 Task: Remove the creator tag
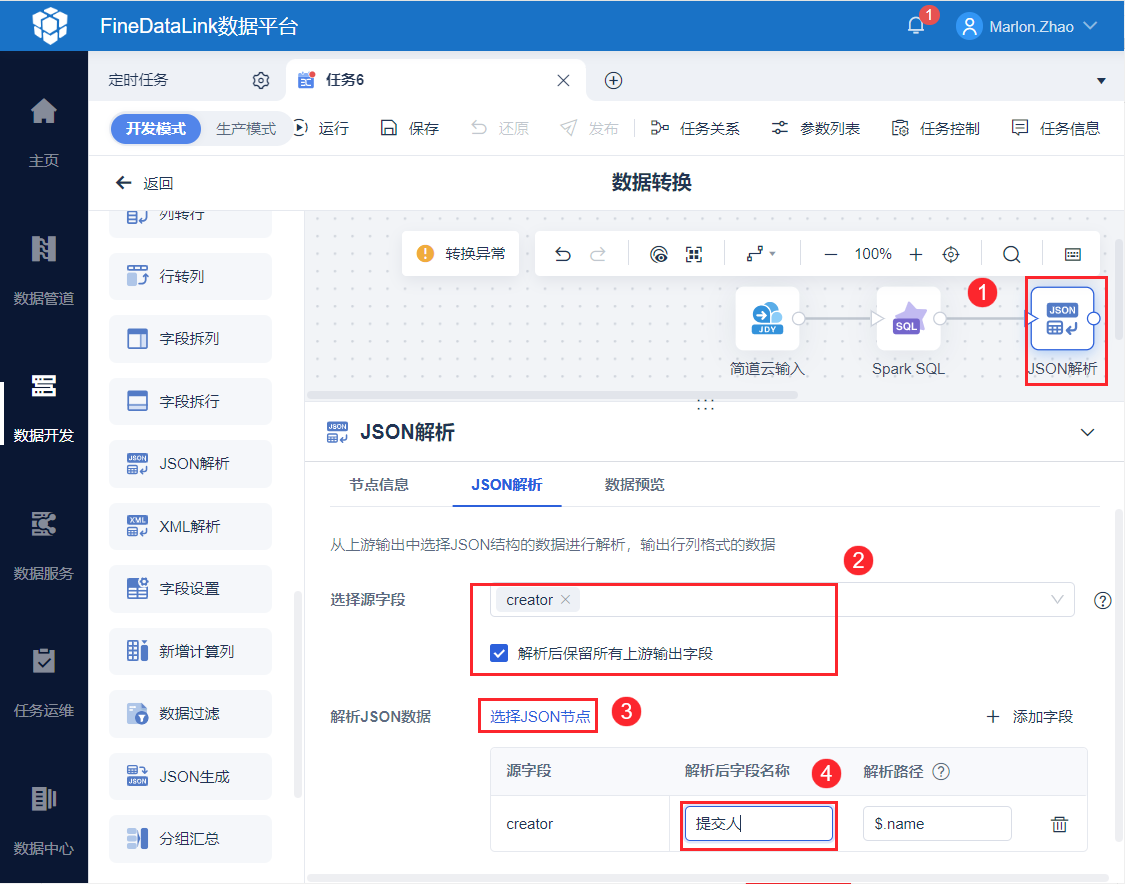tap(565, 600)
